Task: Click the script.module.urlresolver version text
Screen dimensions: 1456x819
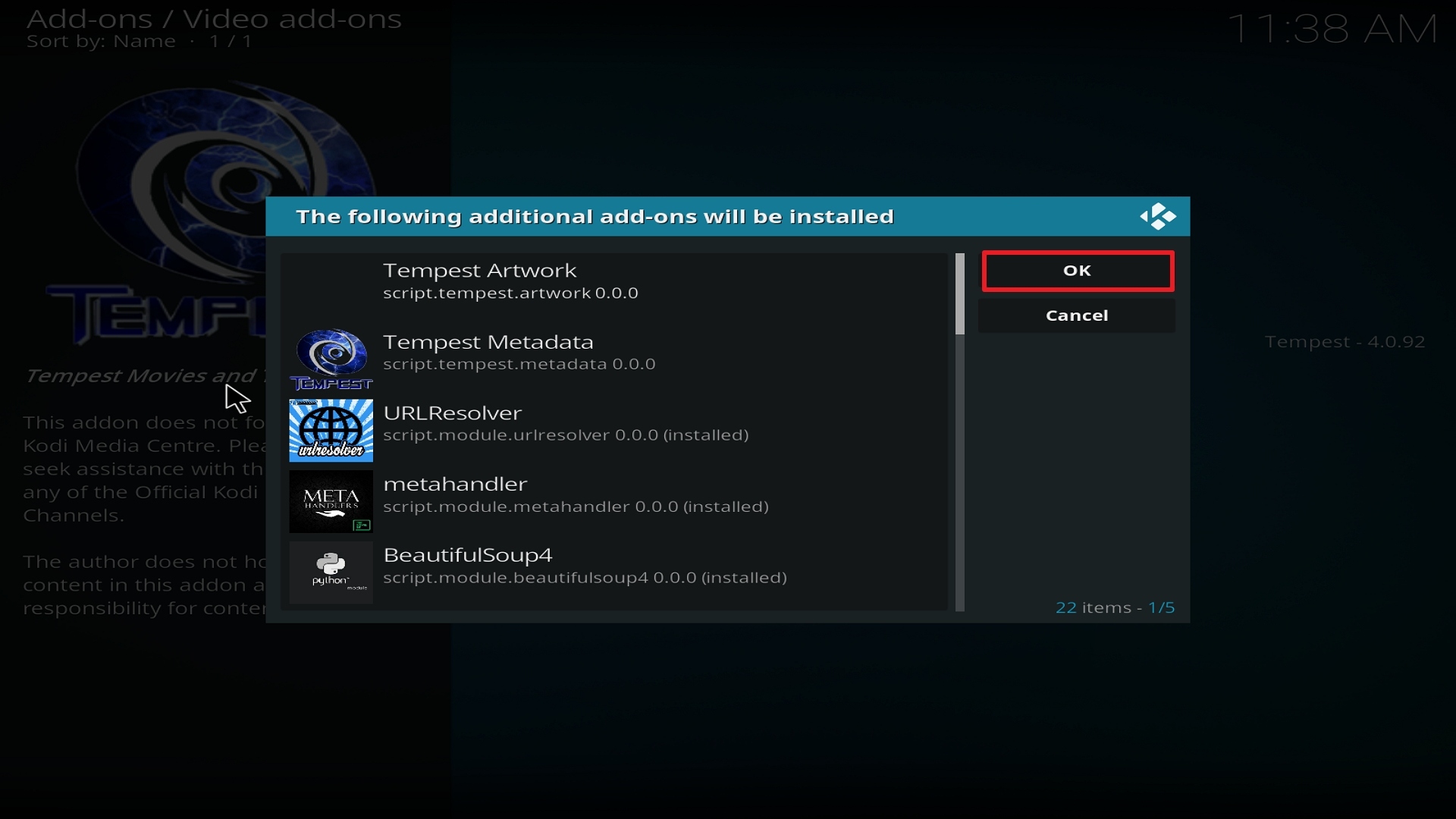Action: pyautogui.click(x=566, y=435)
